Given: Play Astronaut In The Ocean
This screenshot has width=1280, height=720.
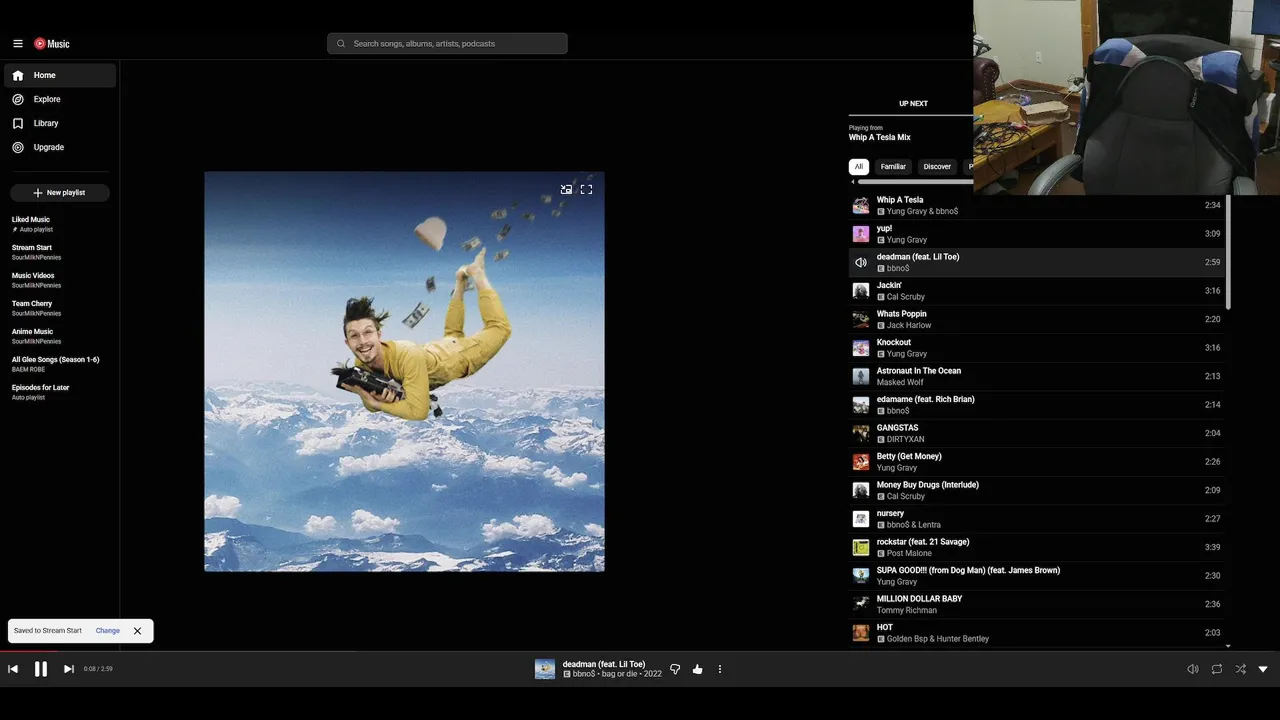Looking at the screenshot, I should point(1036,376).
